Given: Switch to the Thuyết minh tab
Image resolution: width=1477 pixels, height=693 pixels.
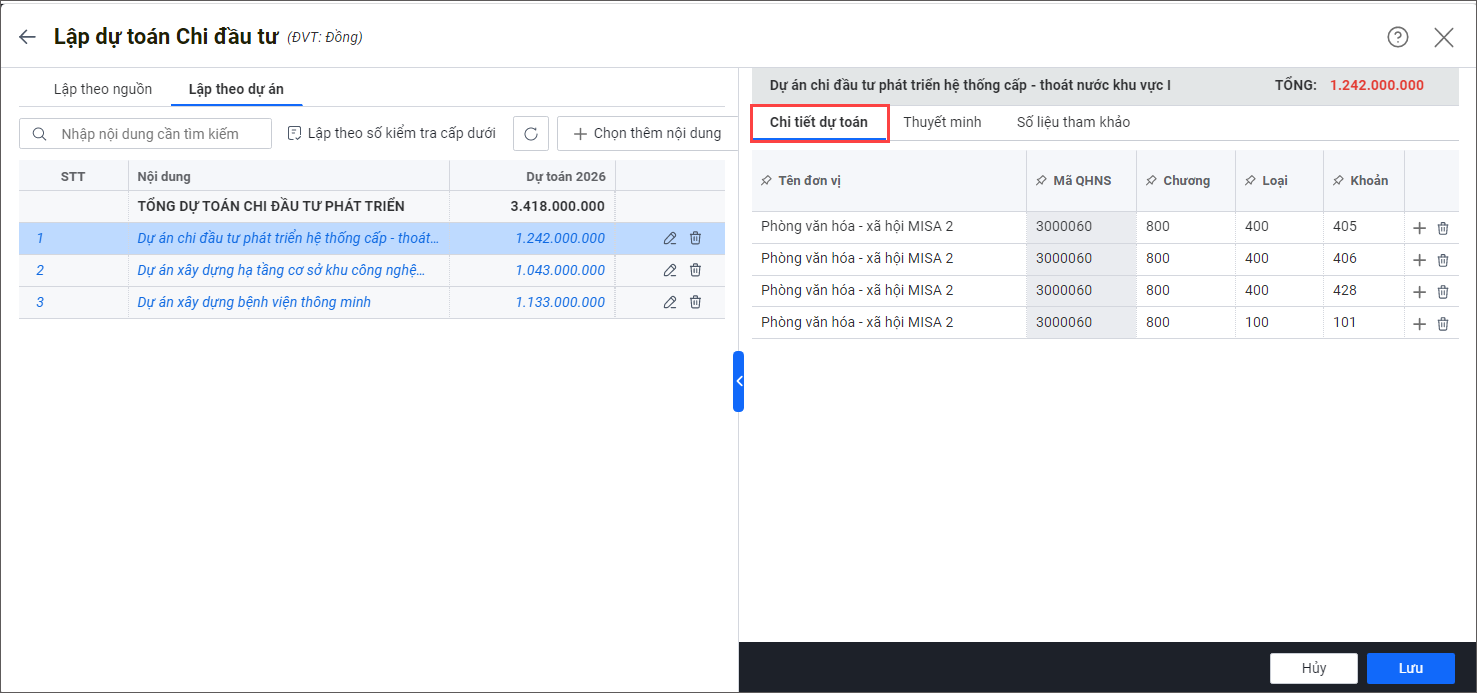Looking at the screenshot, I should click(x=942, y=122).
